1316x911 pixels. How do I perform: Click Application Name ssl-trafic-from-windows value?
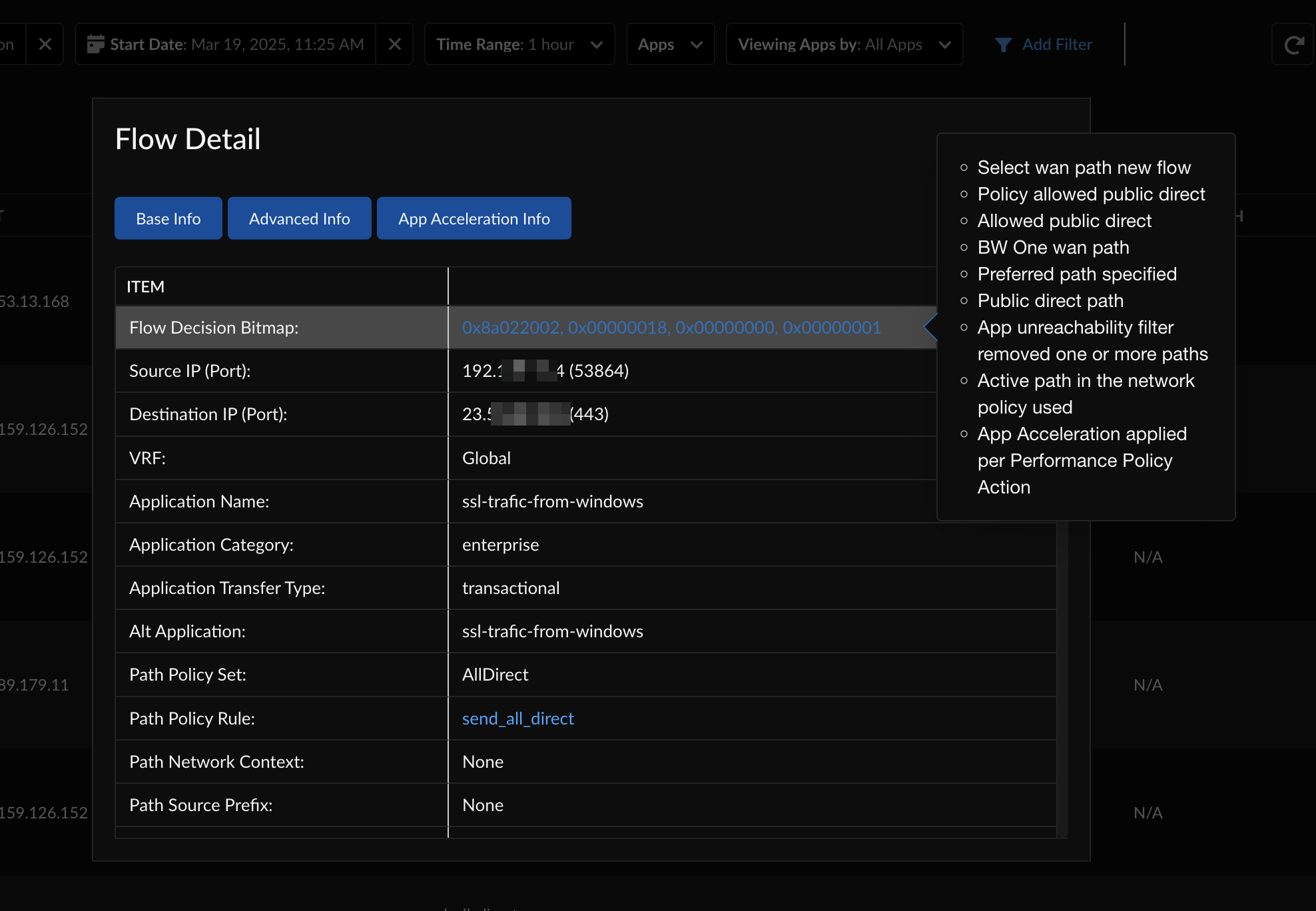[x=552, y=501]
